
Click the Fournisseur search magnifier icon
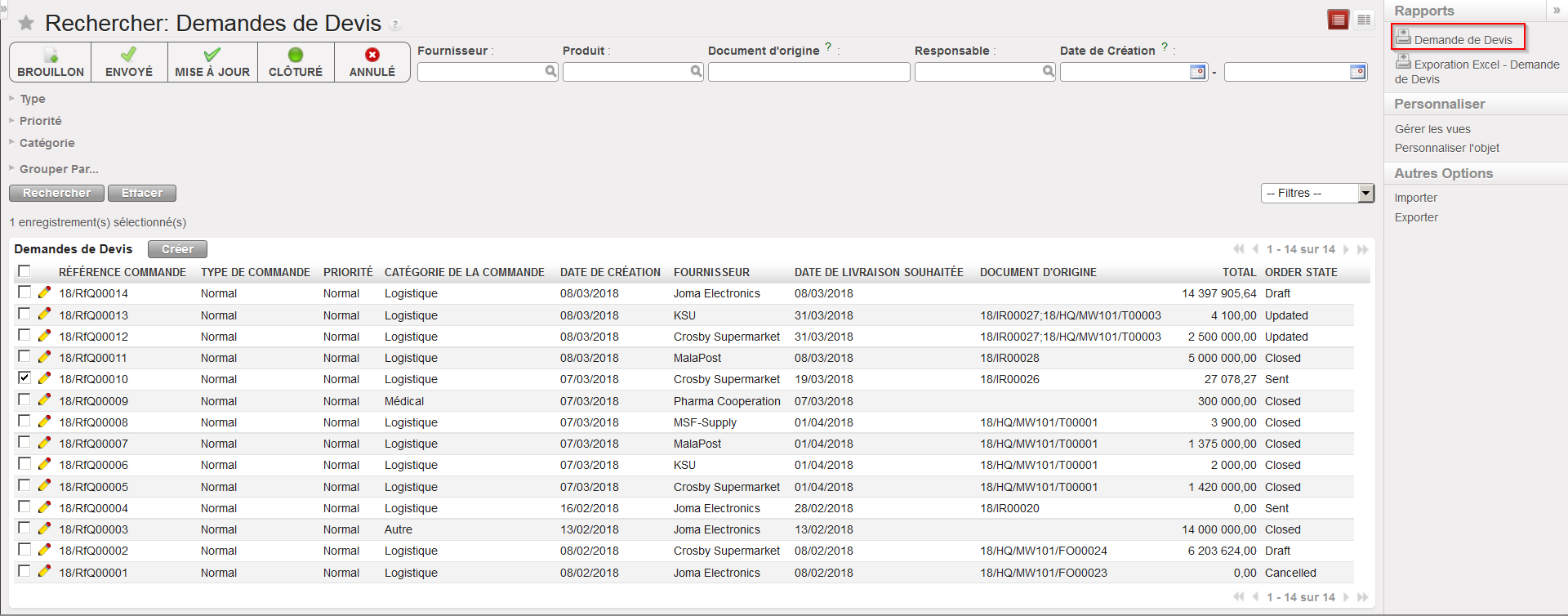pyautogui.click(x=550, y=72)
